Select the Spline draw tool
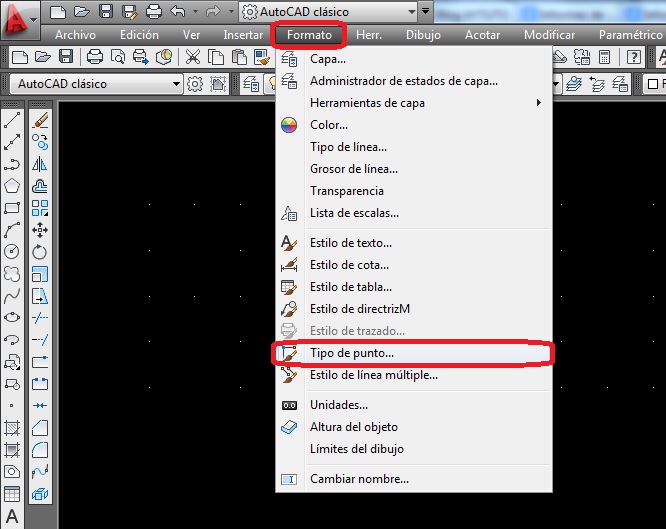Viewport: 666px width, 529px height. [12, 296]
